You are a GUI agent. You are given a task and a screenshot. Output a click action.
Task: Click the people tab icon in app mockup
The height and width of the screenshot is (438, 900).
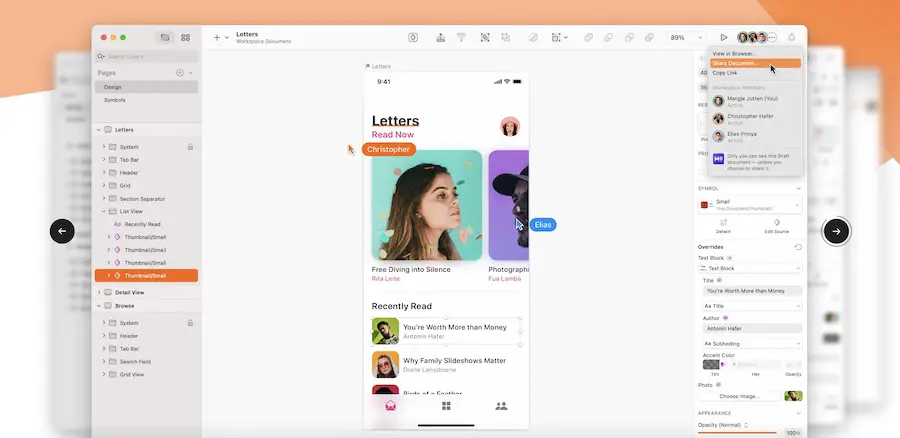pos(501,406)
